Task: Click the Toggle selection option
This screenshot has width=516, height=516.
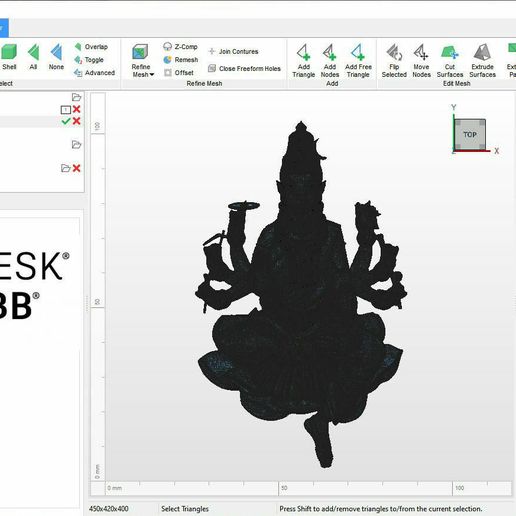Action: coord(89,60)
